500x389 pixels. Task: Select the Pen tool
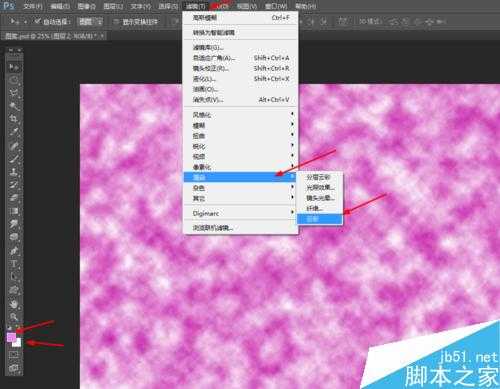(x=14, y=251)
